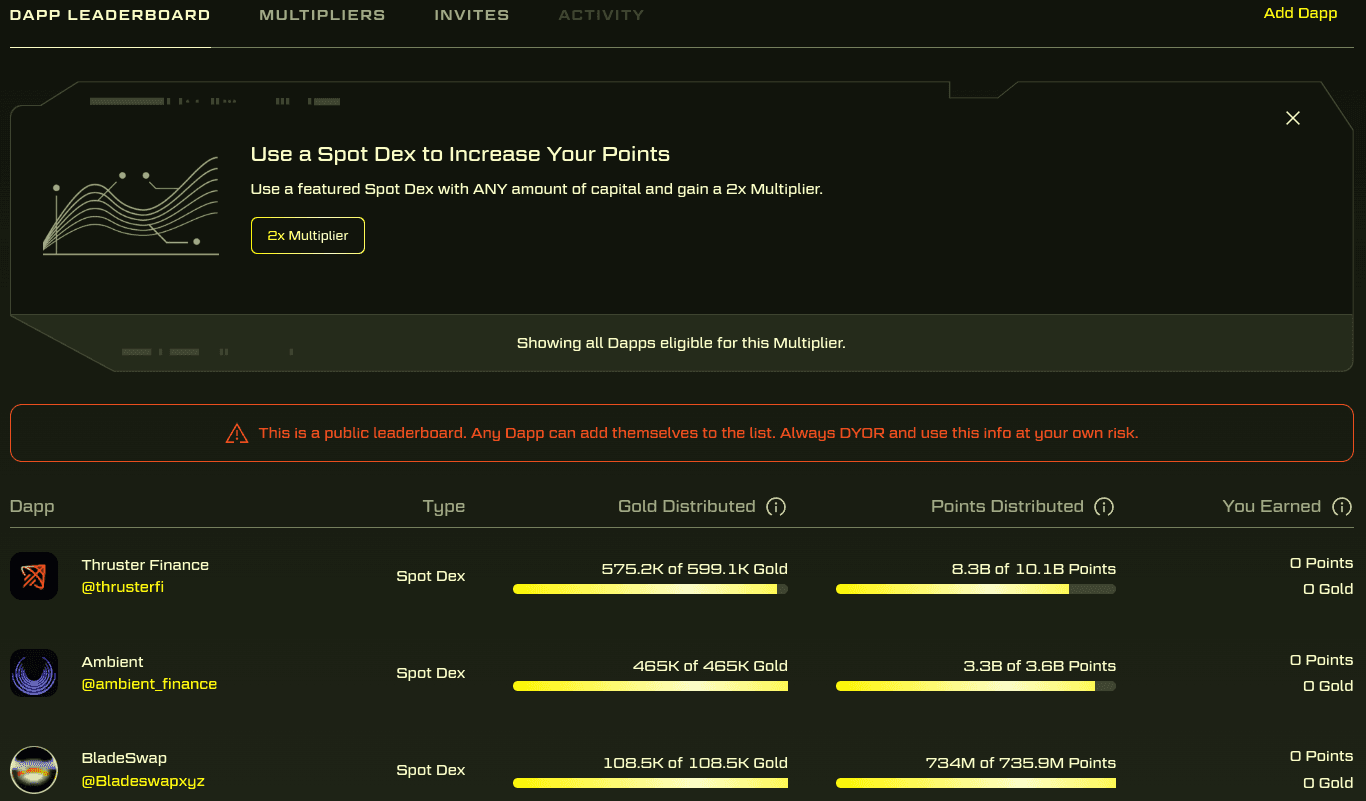Click the 2x Multiplier button

coord(308,236)
